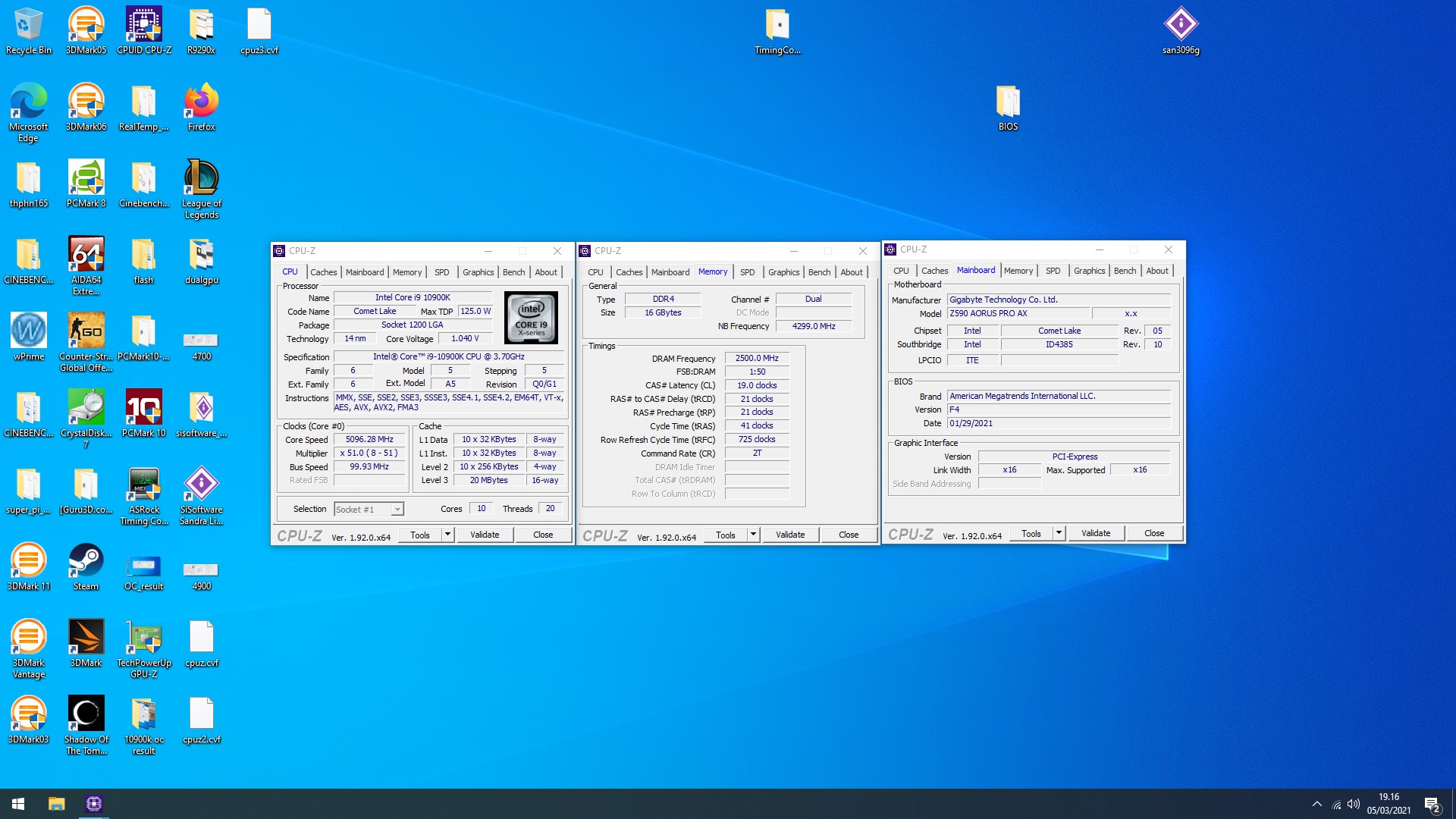
Task: Open the san3096g desktop icon
Action: pyautogui.click(x=1181, y=30)
